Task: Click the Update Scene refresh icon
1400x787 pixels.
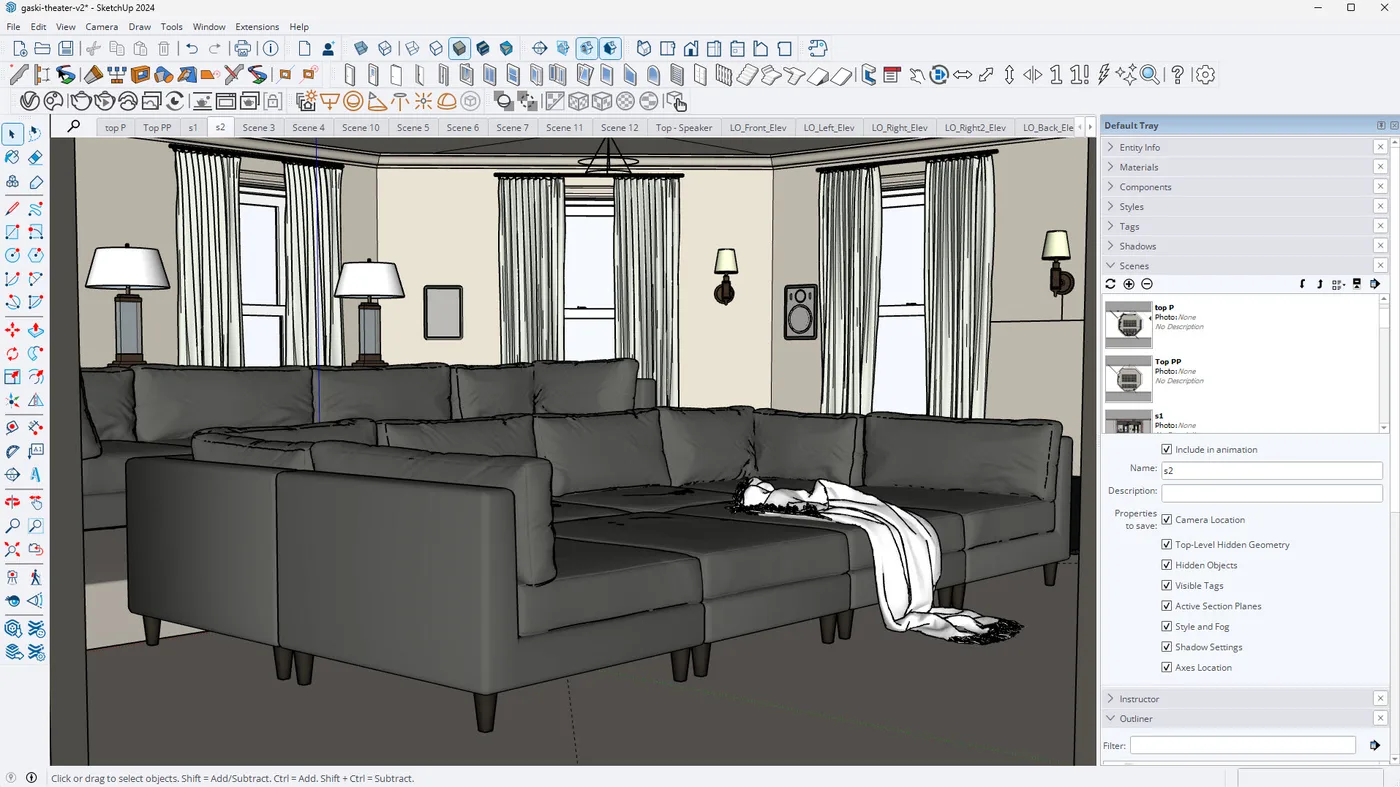Action: (x=1109, y=284)
